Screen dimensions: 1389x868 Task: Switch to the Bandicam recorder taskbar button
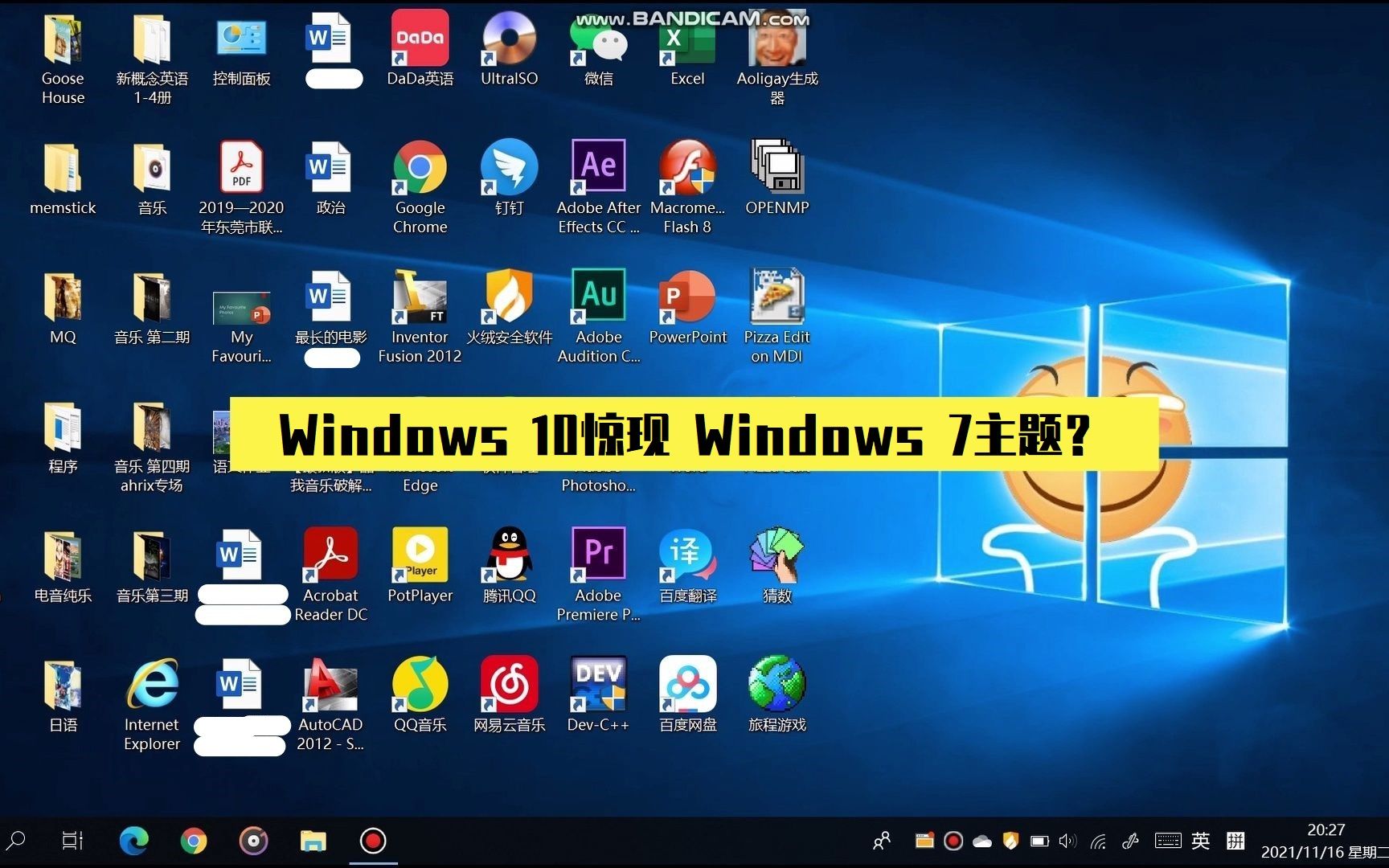pyautogui.click(x=373, y=841)
